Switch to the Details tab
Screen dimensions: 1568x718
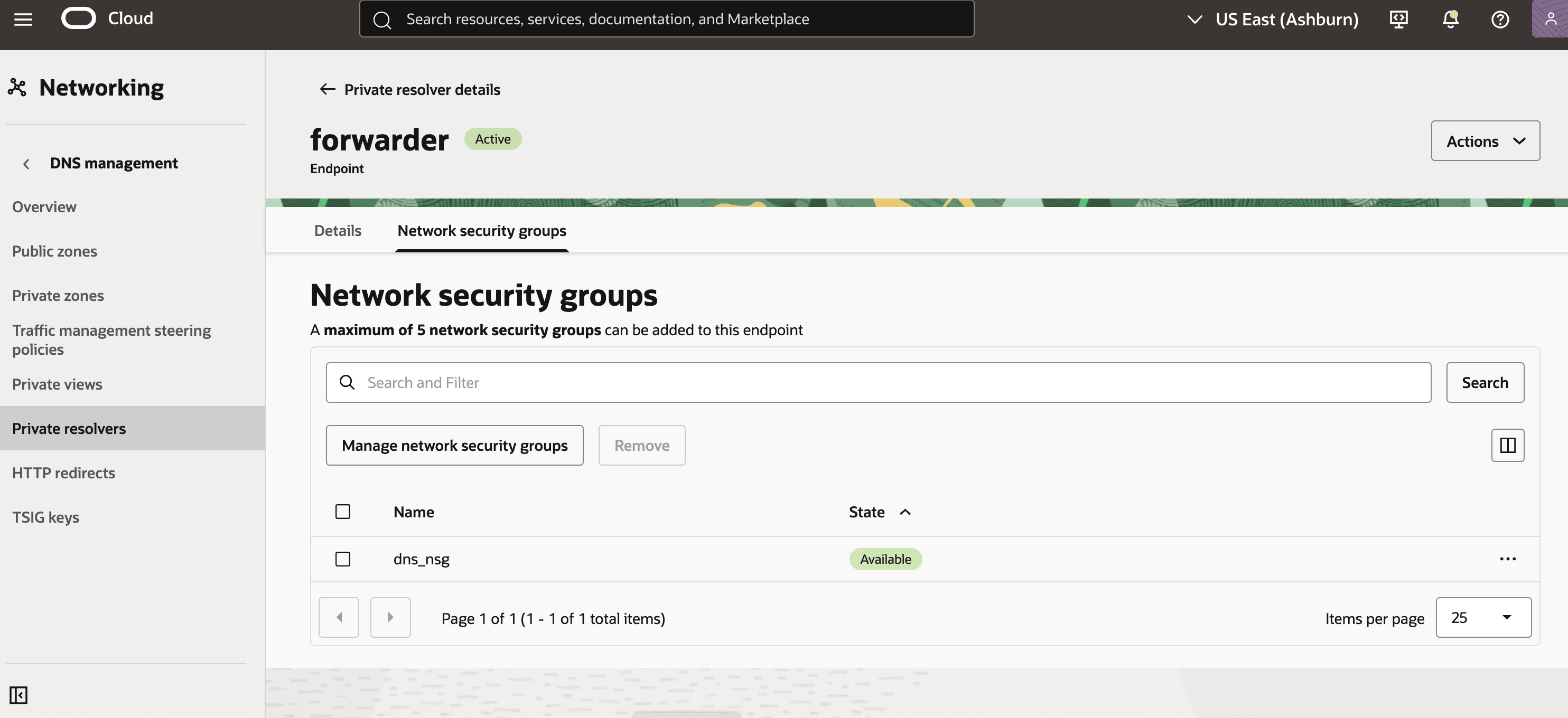pyautogui.click(x=337, y=231)
